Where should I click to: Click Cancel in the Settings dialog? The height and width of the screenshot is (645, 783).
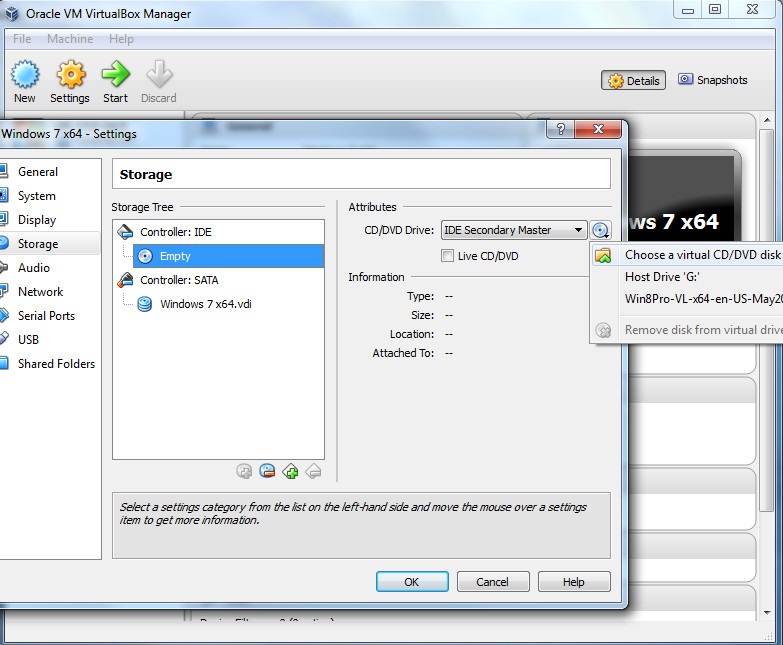click(493, 582)
